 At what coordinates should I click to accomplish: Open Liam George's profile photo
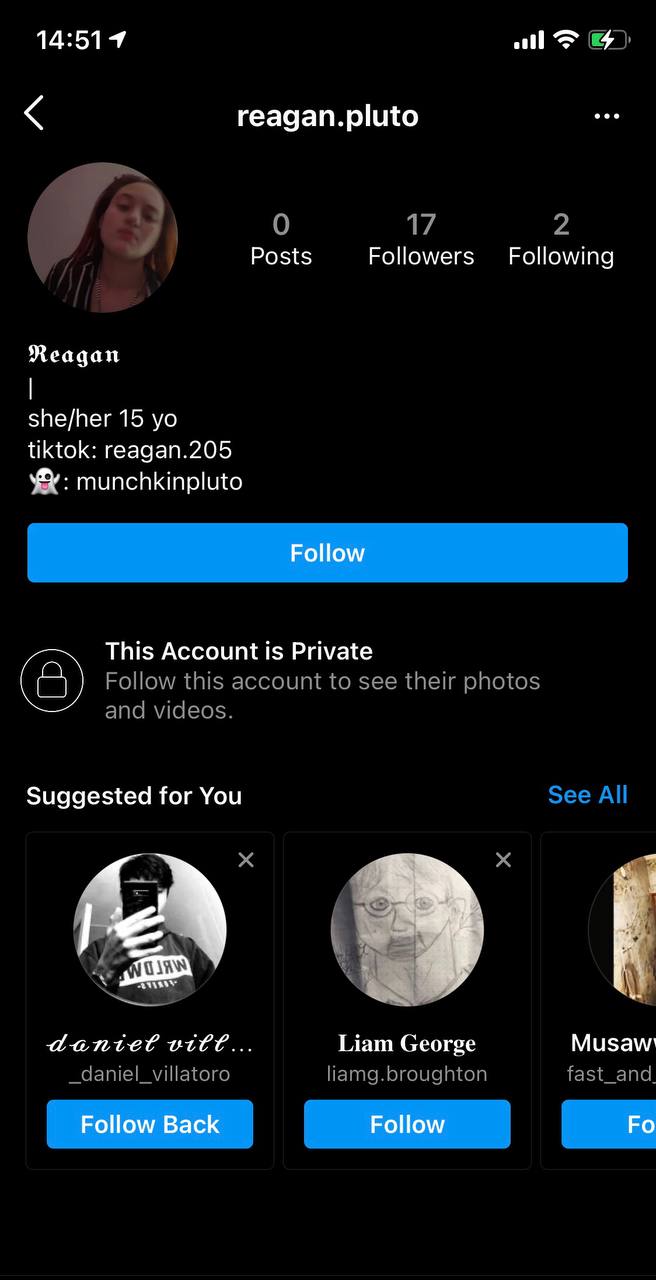[x=407, y=929]
